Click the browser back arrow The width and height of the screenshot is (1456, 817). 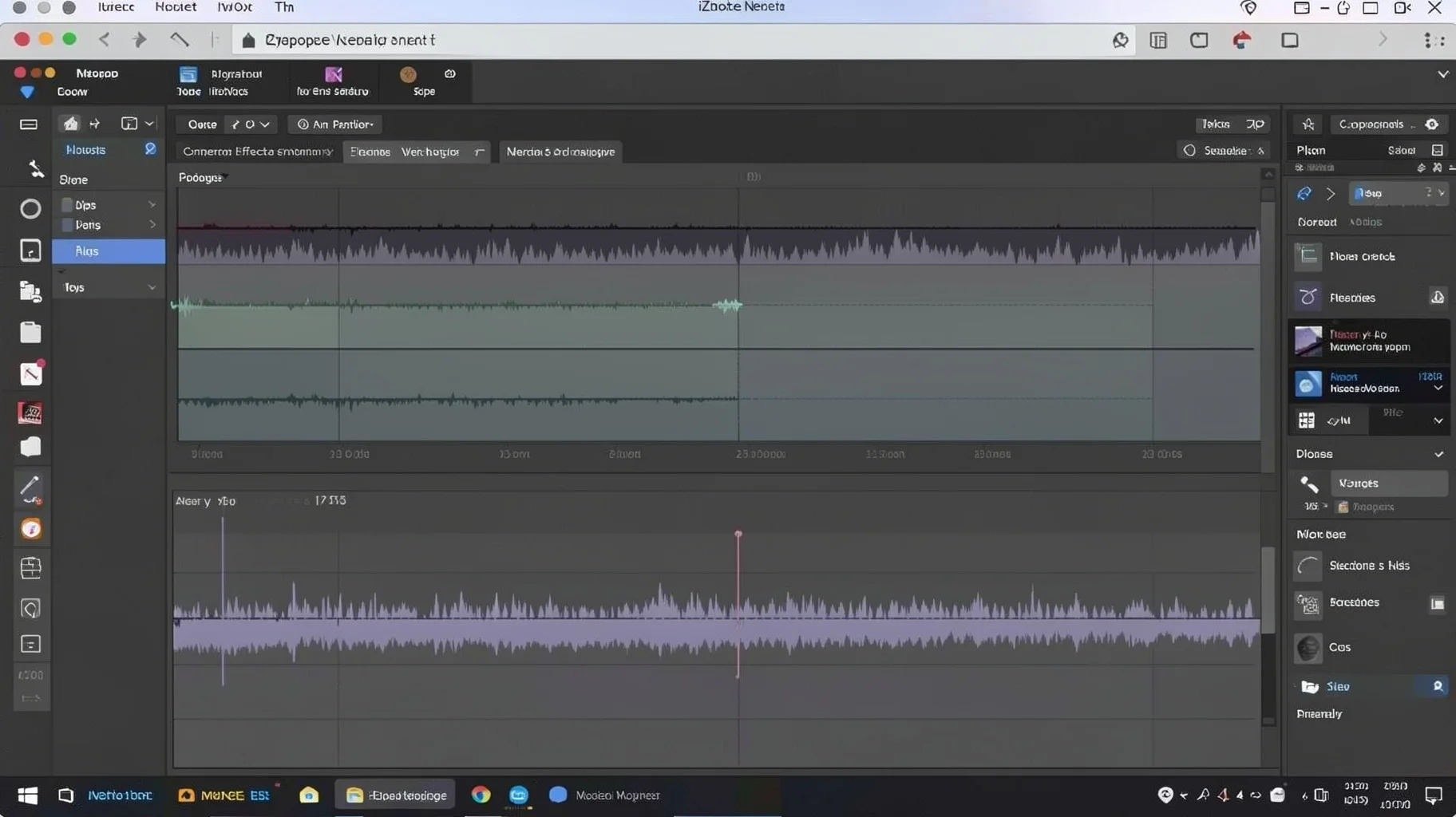point(104,40)
